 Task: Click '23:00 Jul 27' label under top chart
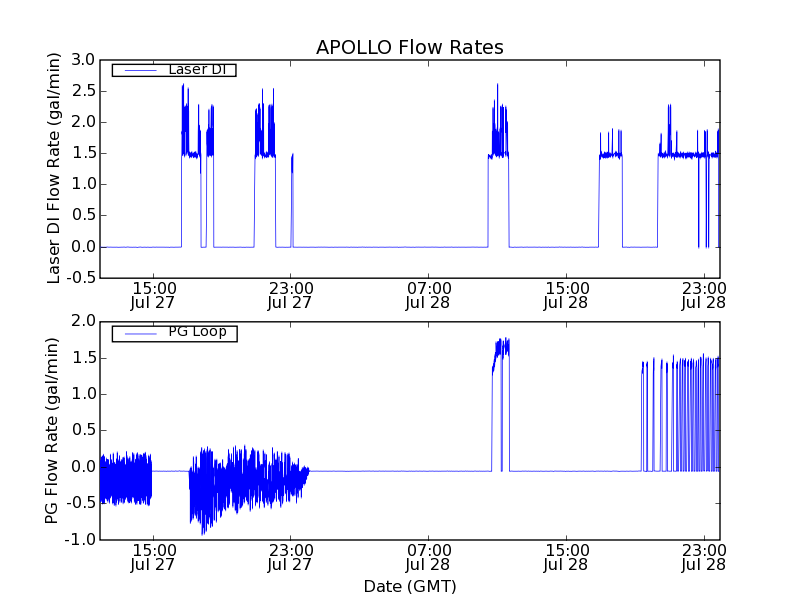click(290, 295)
